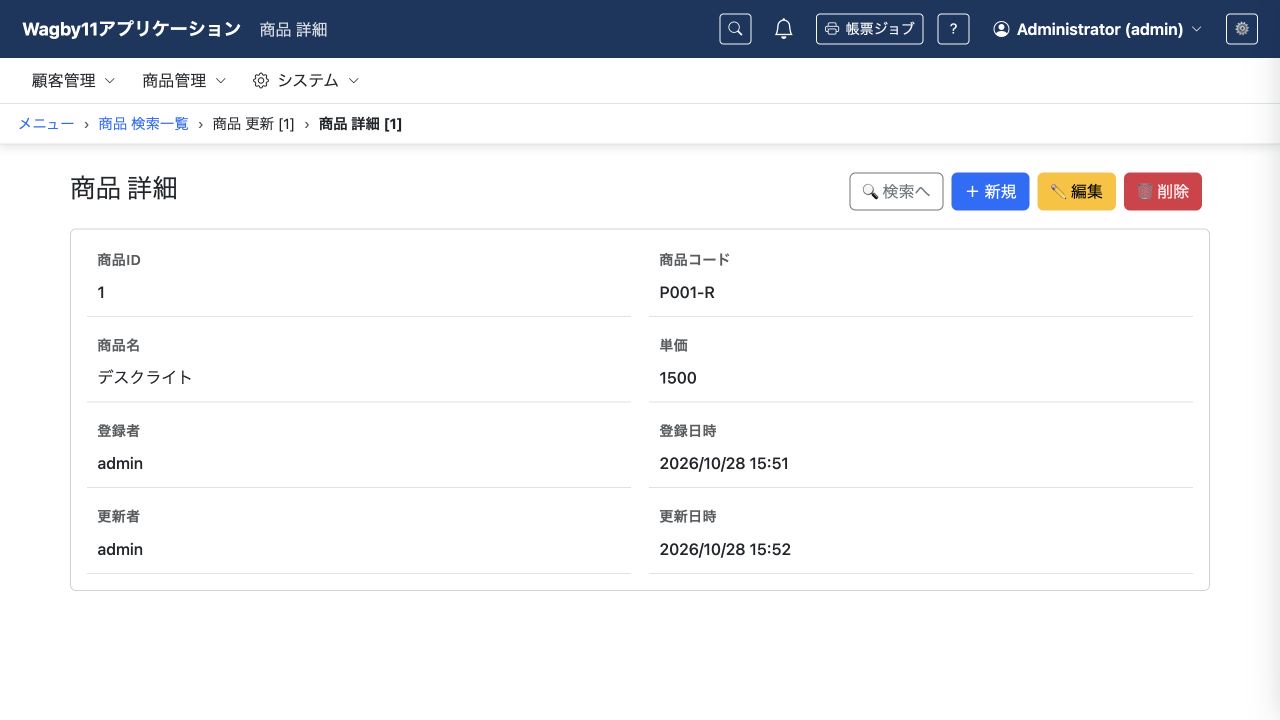The width and height of the screenshot is (1280, 720).
Task: Click the 更新日時 value 2026/10/28 15:52
Action: pyautogui.click(x=725, y=550)
